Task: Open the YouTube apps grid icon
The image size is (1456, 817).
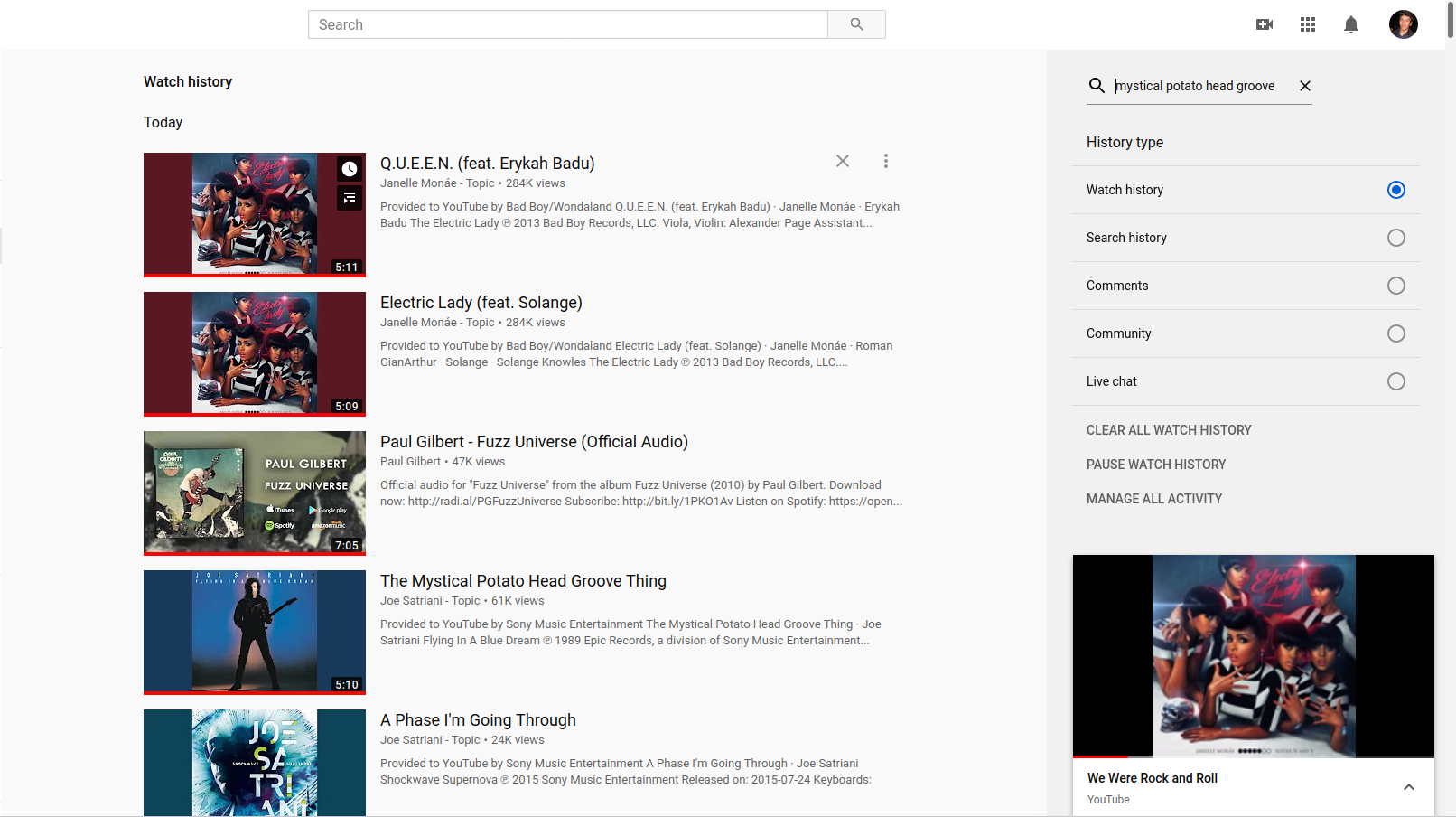Action: (x=1308, y=24)
